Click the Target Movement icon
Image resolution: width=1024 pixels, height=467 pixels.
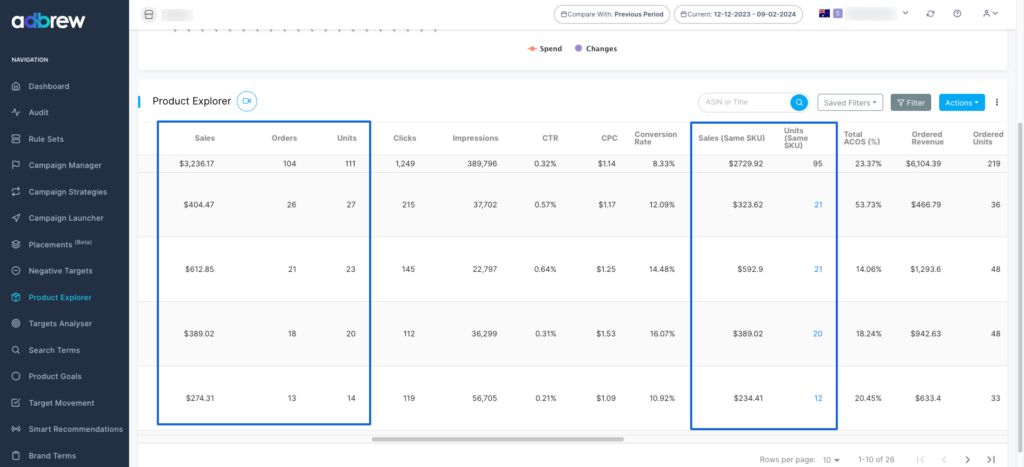pos(16,403)
